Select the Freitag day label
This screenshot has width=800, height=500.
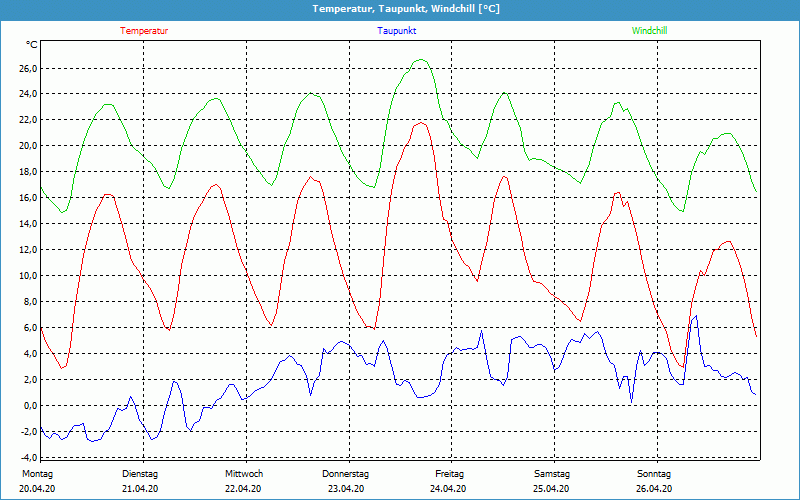449,474
